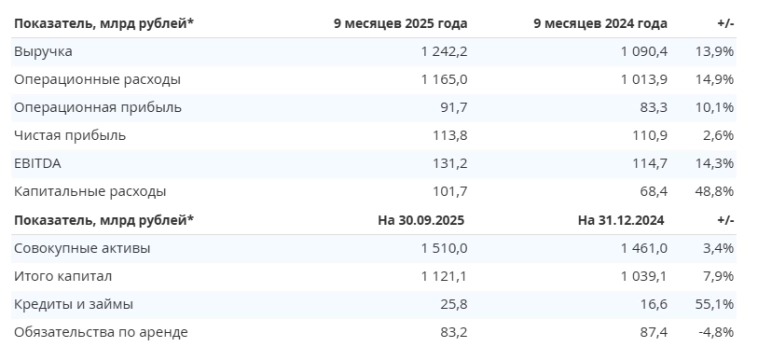The image size is (758, 361).
Task: Click the value 1 039,1 for Итого капитал
Action: [x=644, y=276]
